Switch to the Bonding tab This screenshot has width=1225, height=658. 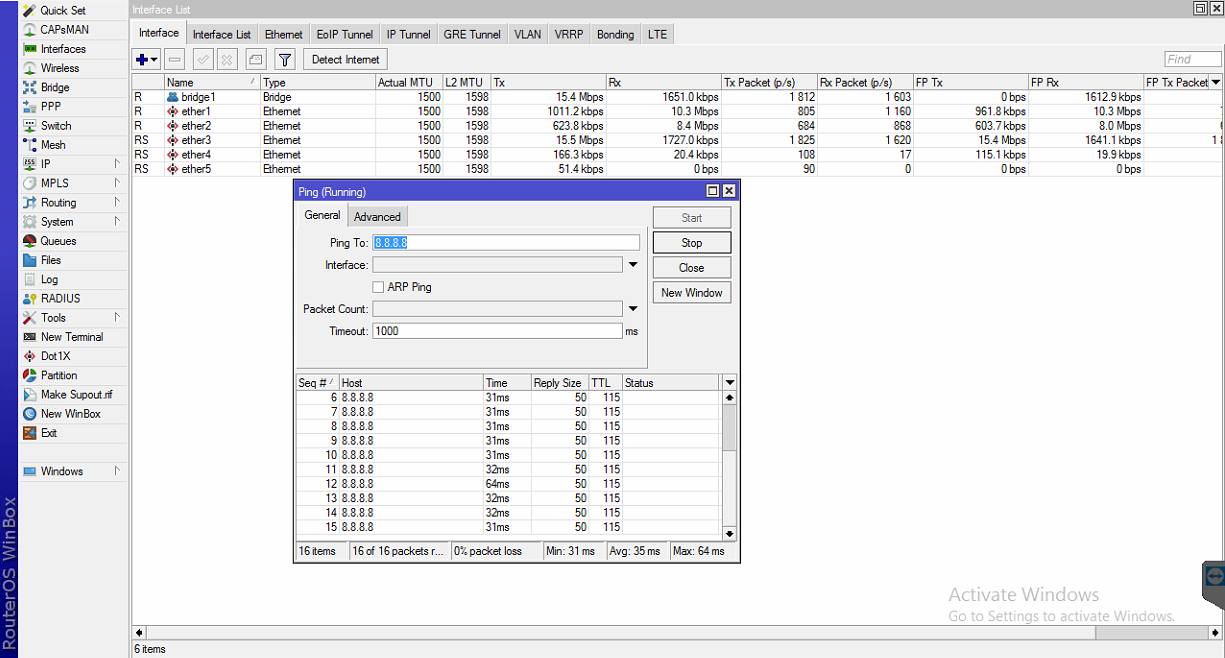(x=615, y=34)
